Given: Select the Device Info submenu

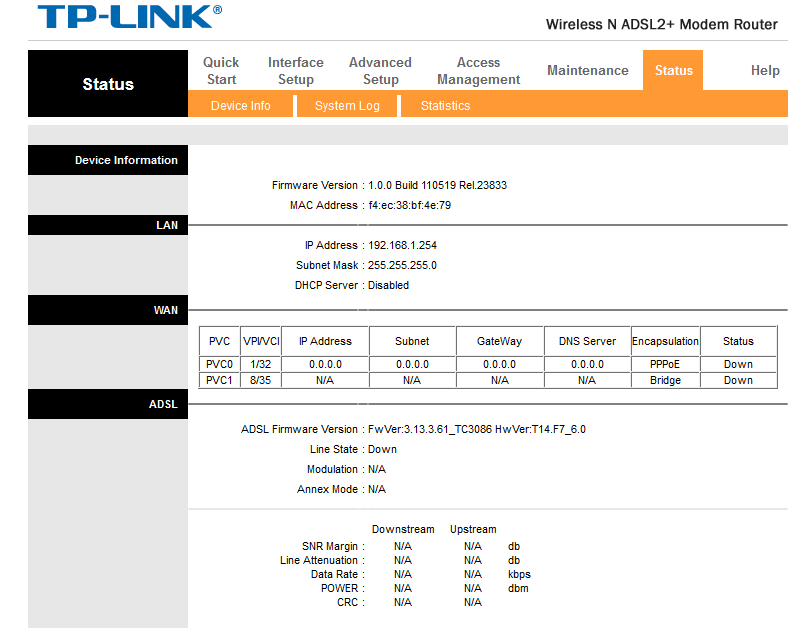Looking at the screenshot, I should click(240, 106).
